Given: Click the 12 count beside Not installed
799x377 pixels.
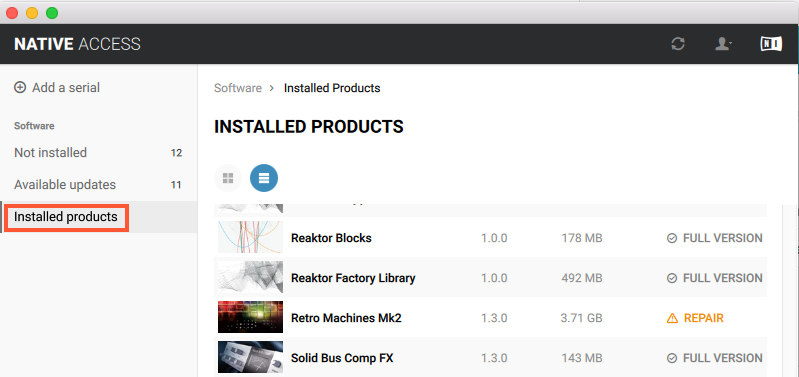Looking at the screenshot, I should coord(176,153).
